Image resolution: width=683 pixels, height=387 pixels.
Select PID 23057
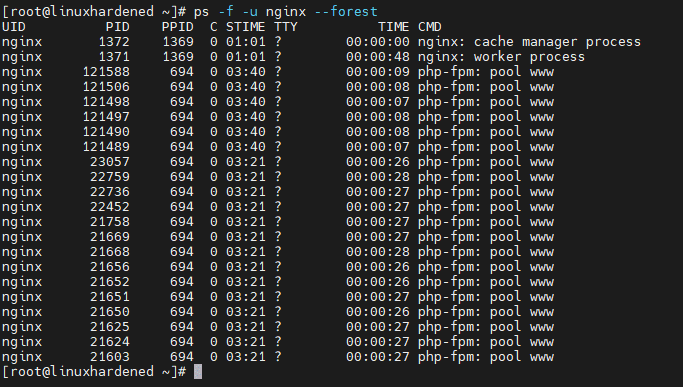pos(110,162)
